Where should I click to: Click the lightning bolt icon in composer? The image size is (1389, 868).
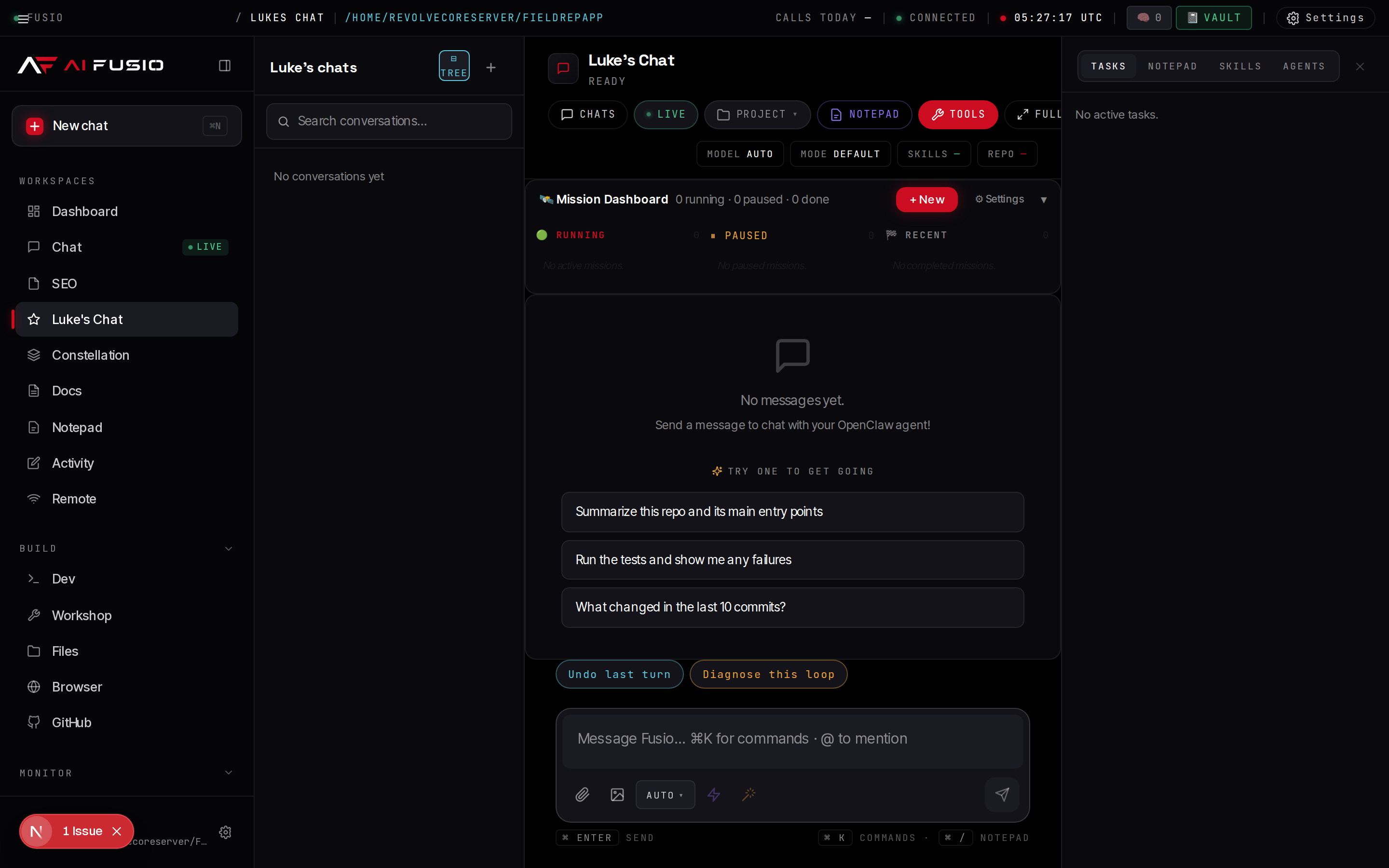coord(713,795)
